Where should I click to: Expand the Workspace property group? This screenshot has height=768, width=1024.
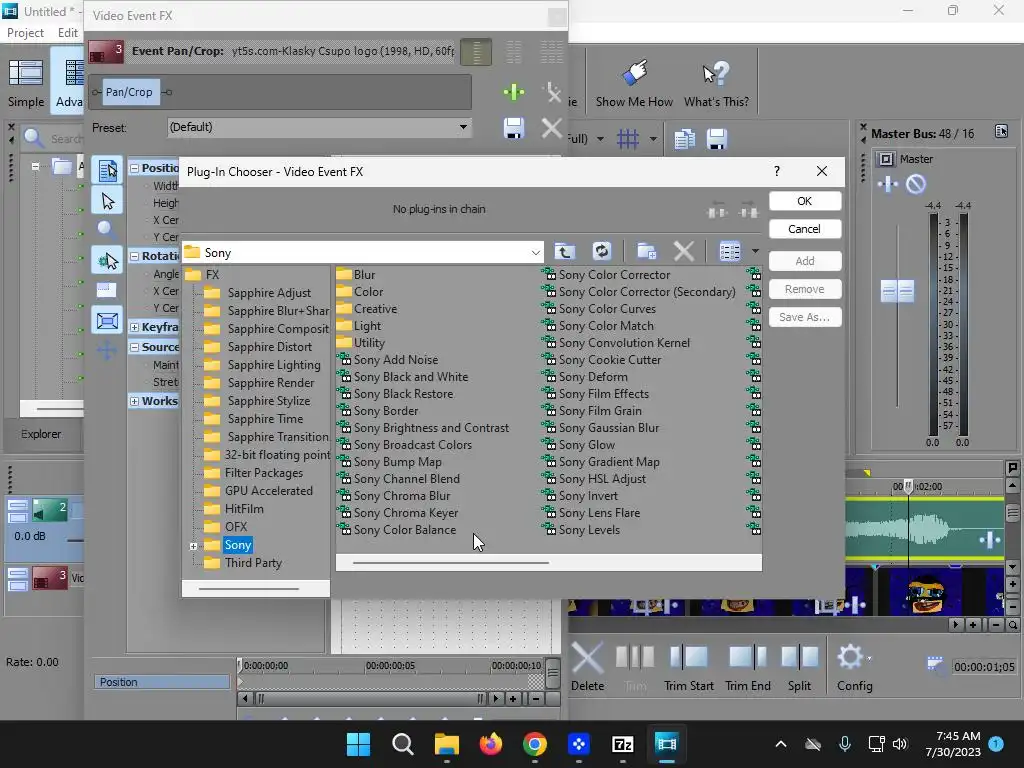point(134,401)
